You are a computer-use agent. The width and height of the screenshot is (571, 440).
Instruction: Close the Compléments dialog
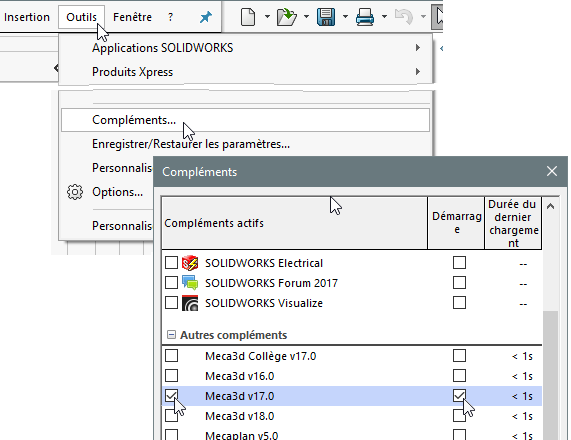(552, 171)
